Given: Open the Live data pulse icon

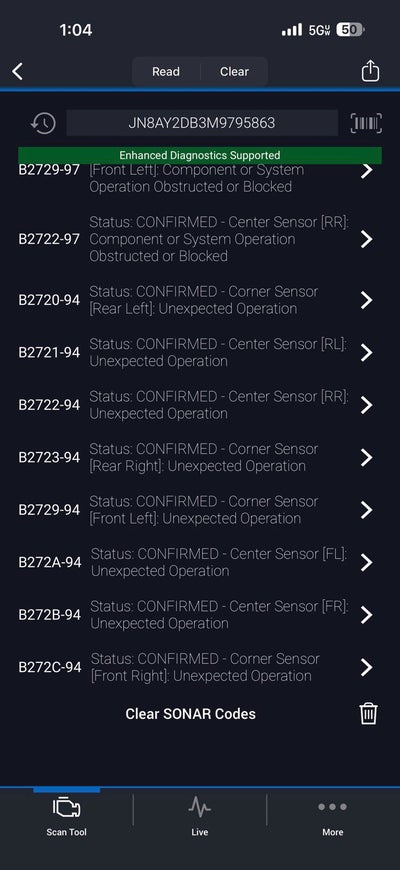Looking at the screenshot, I should coord(200,807).
